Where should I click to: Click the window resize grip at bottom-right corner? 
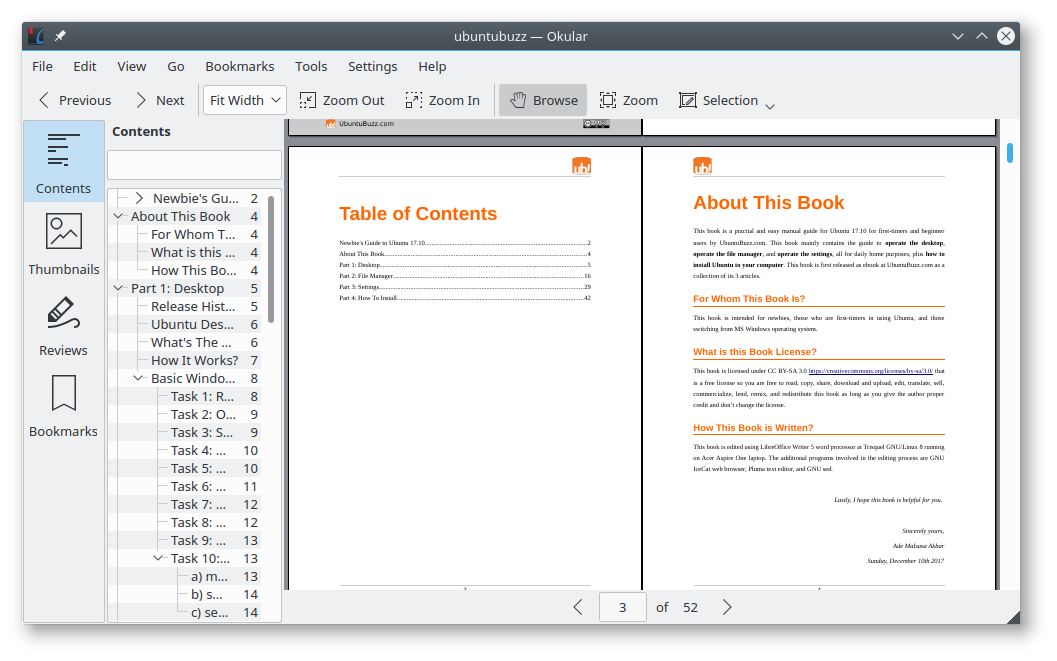tap(1013, 617)
